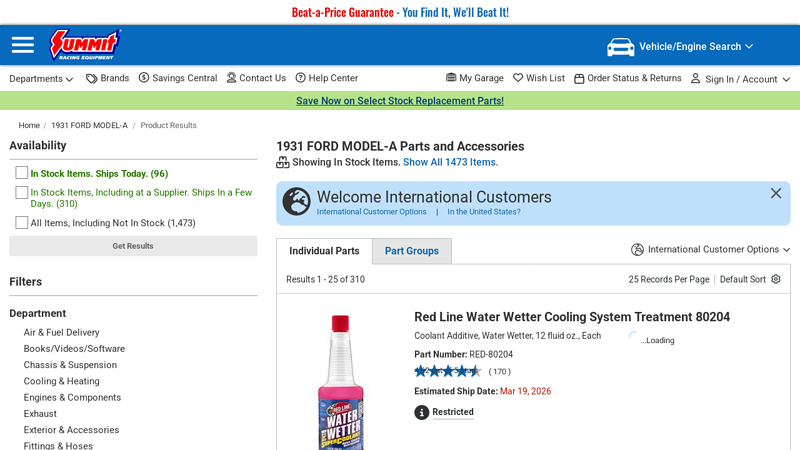The height and width of the screenshot is (450, 800).
Task: Click the Help Center question icon
Action: coord(301,78)
